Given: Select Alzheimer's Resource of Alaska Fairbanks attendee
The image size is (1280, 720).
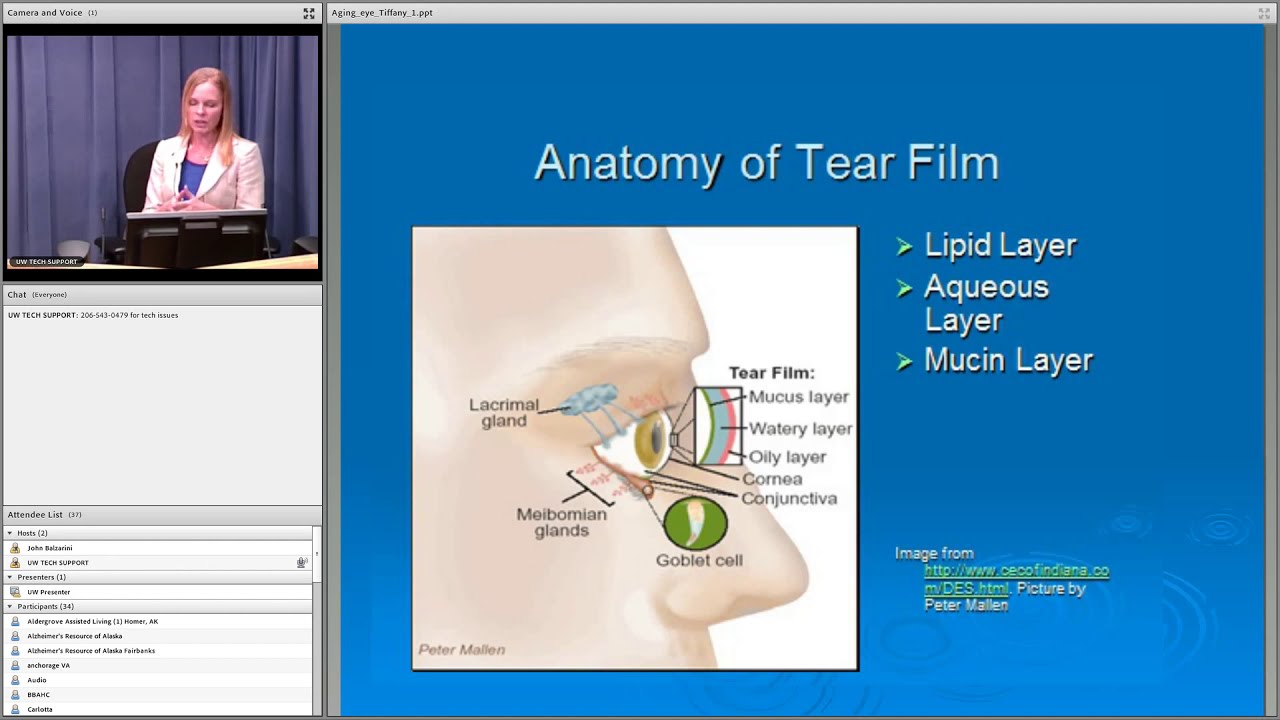Looking at the screenshot, I should point(91,650).
